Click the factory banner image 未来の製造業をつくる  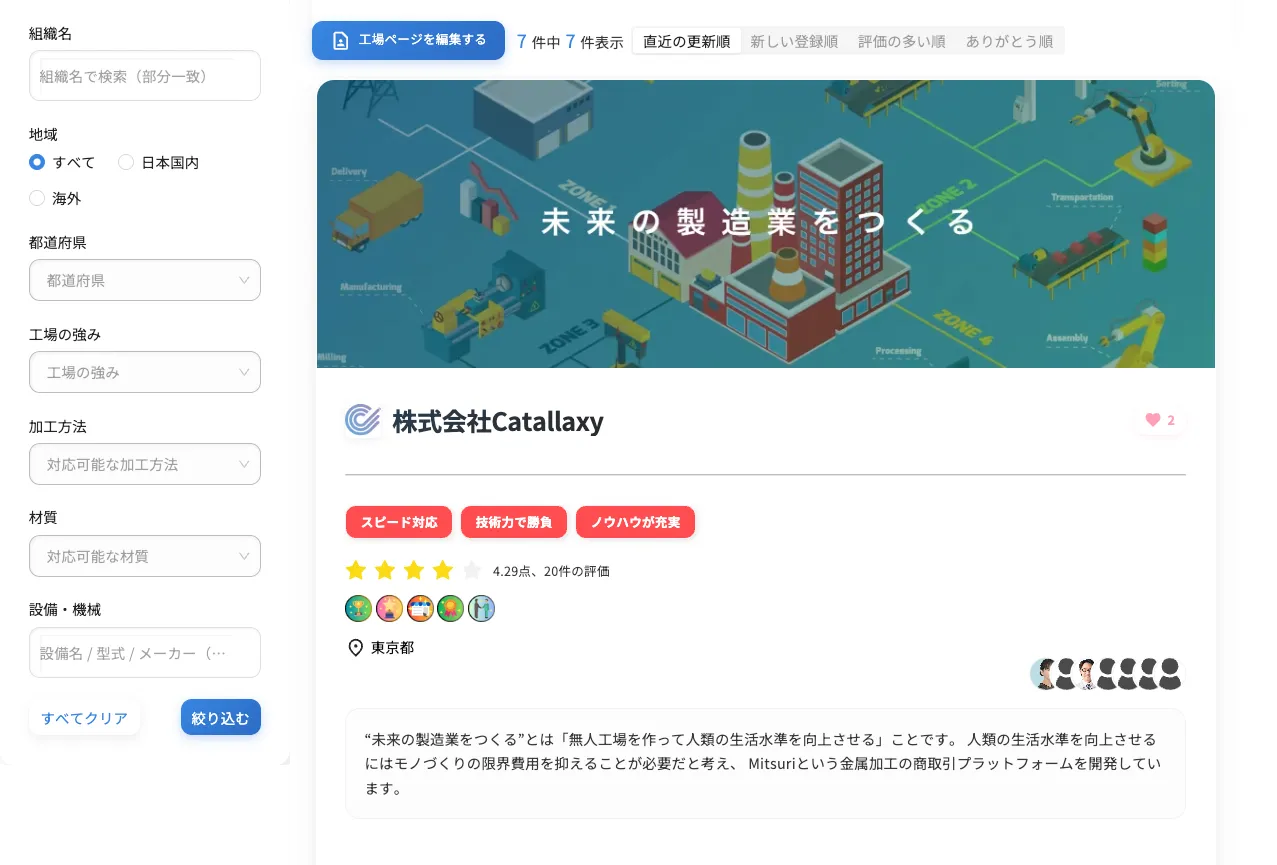coord(766,224)
